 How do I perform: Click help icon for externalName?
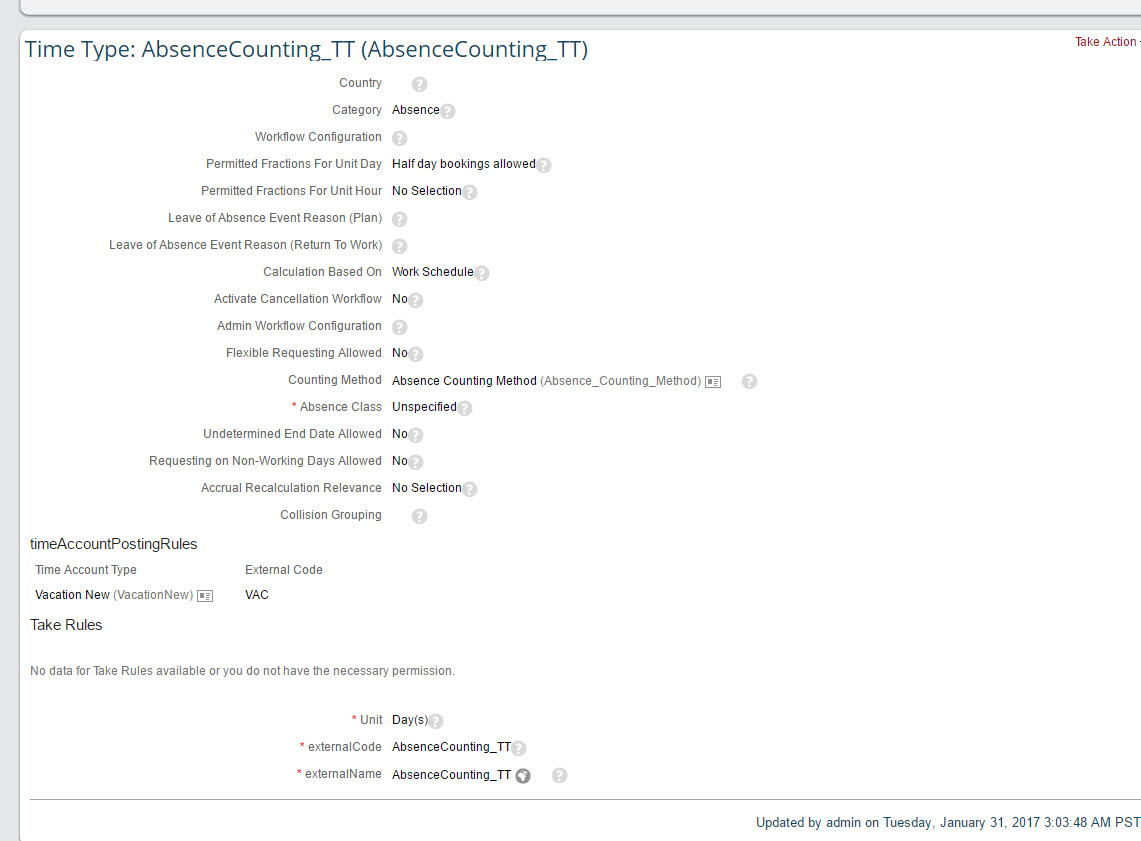[x=559, y=776]
